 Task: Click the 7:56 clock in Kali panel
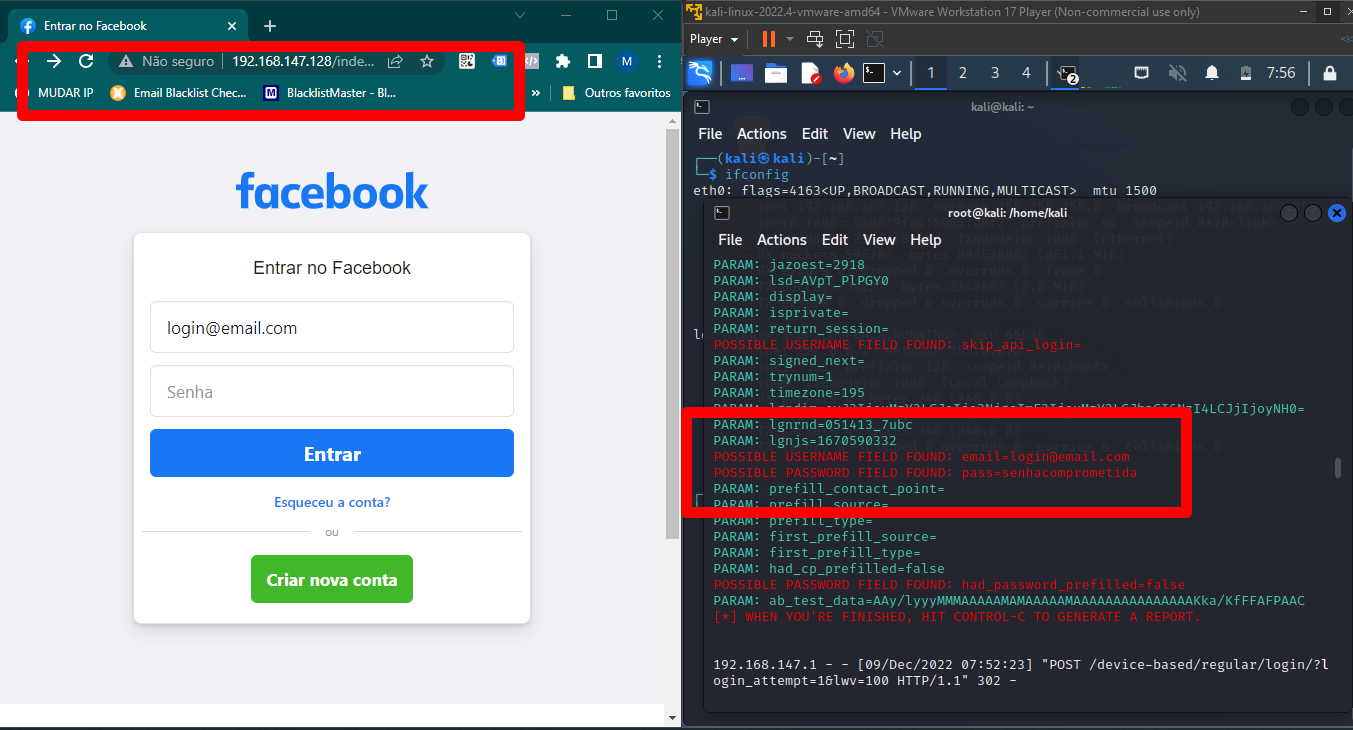[x=1281, y=73]
